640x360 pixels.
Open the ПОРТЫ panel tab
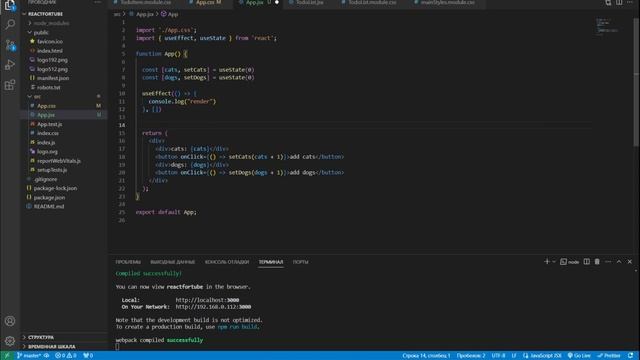(300, 262)
